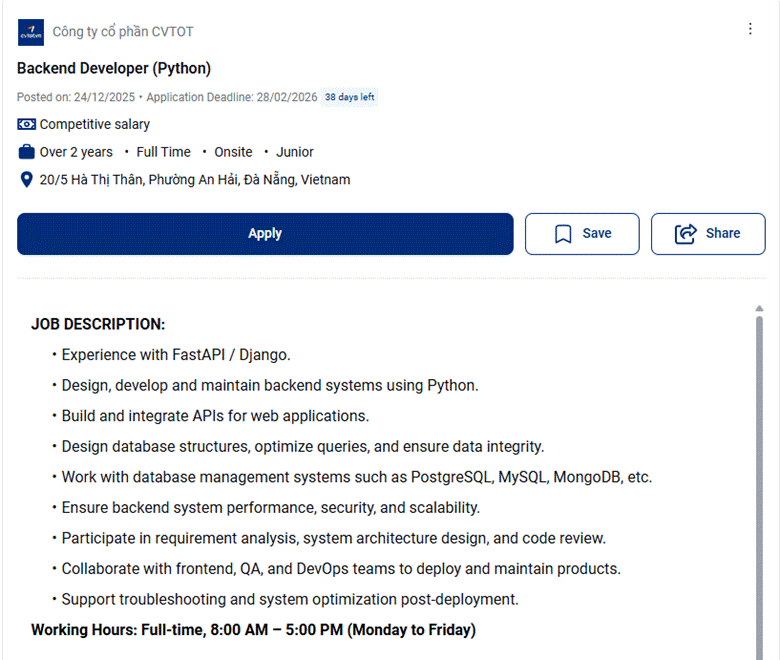Click the briefcase experience icon
Image resolution: width=780 pixels, height=660 pixels.
coord(27,153)
